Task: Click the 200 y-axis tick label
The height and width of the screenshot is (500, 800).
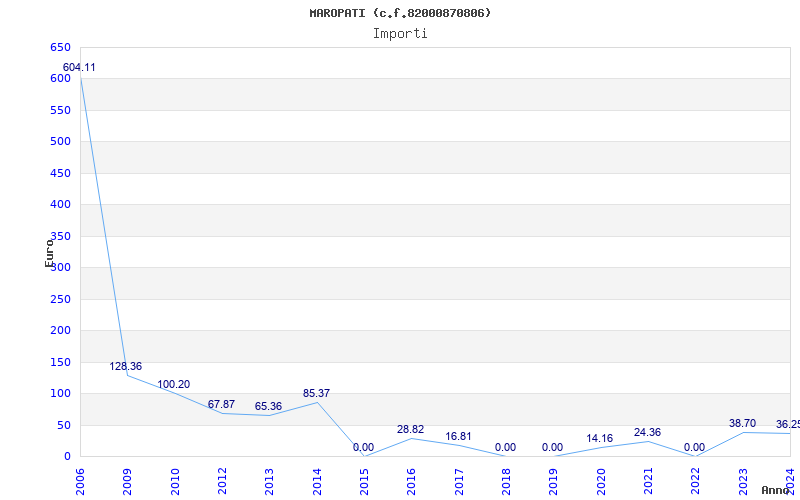Action: coord(60,331)
